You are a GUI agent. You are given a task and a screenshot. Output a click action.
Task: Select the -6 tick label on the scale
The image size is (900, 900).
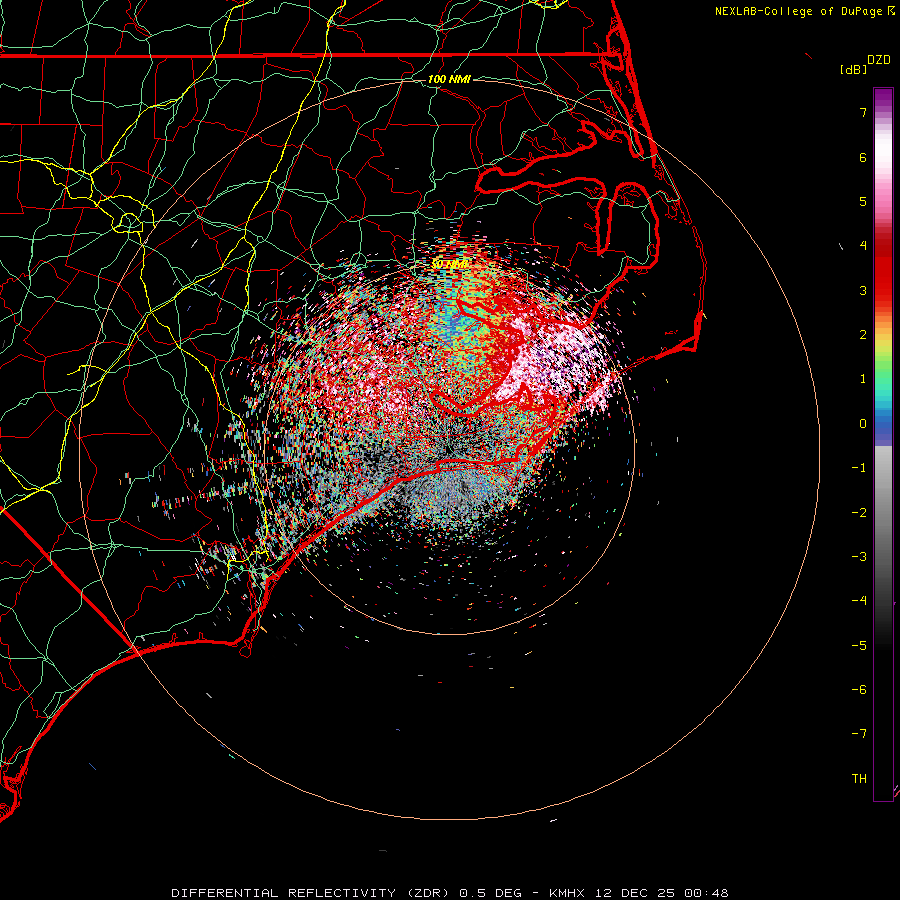pos(859,690)
